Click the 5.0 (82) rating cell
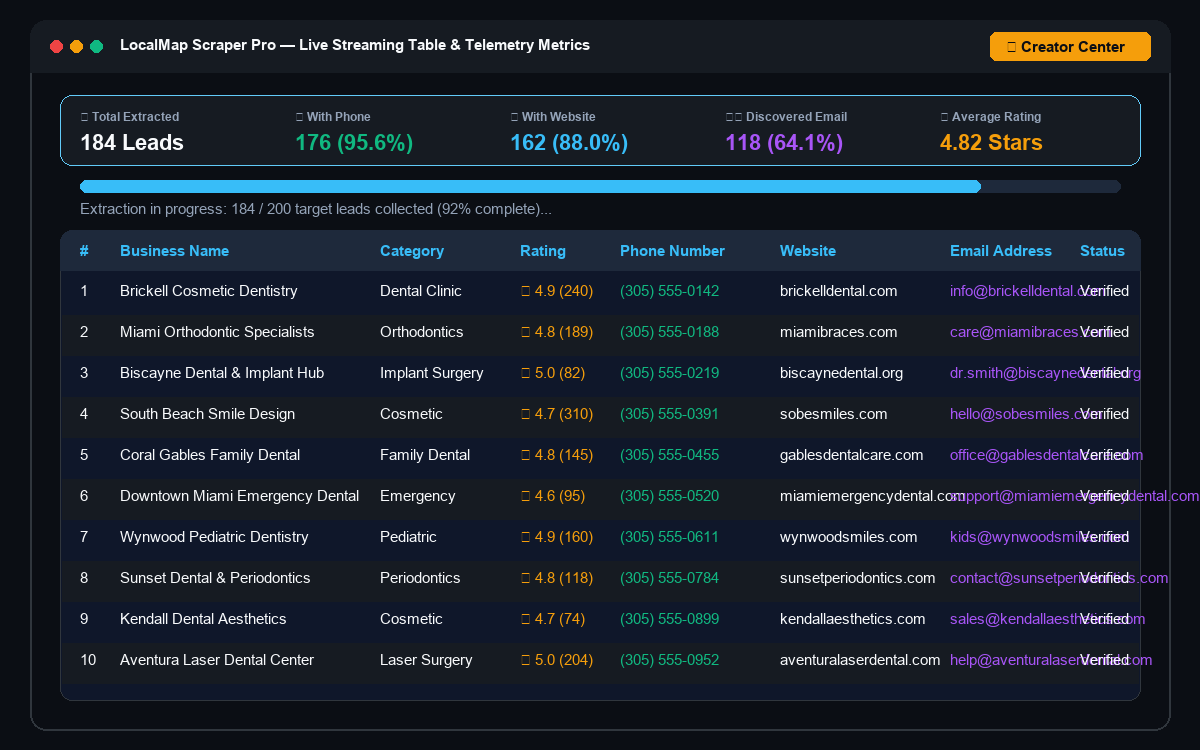 click(x=553, y=373)
